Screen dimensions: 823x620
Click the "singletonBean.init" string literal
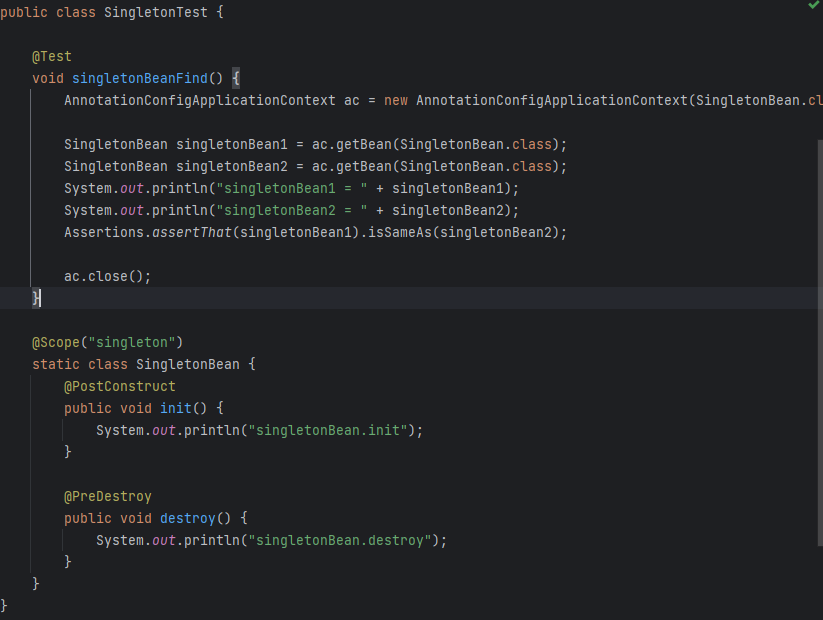coord(328,430)
